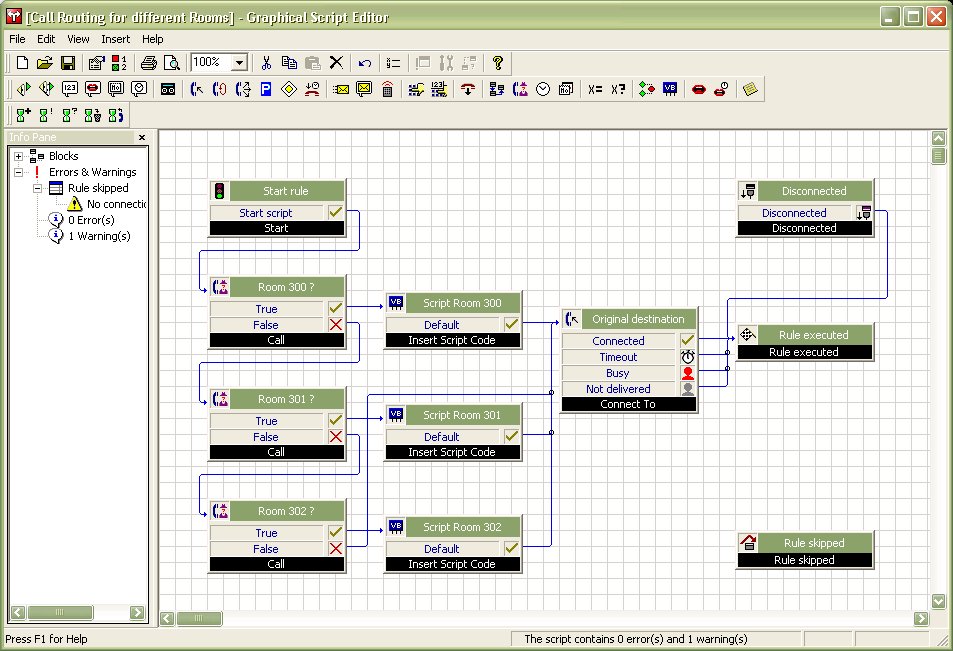
Task: Click the Connected checkmark in Original destination
Action: click(688, 341)
